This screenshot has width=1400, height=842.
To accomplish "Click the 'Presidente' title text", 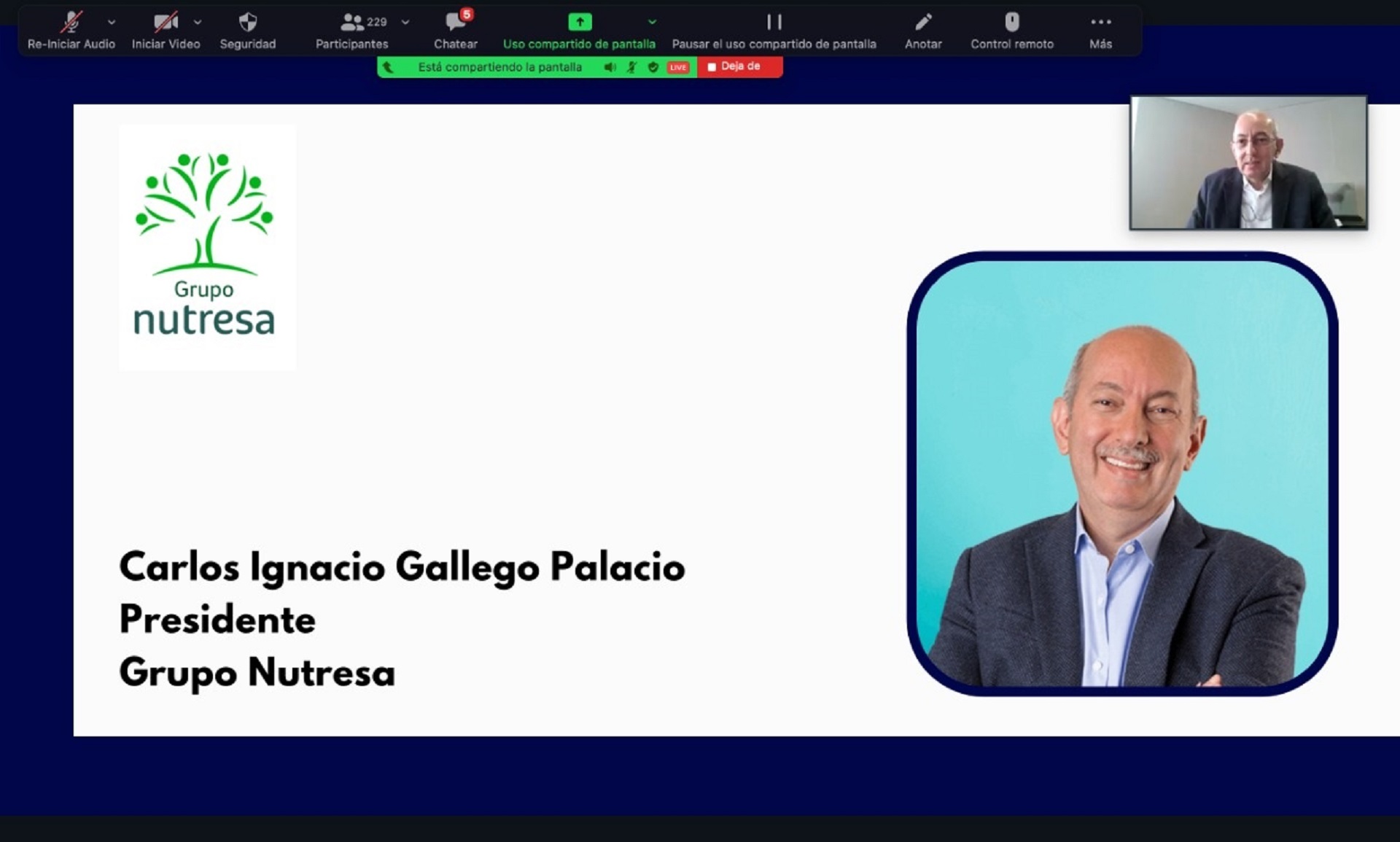I will coord(217,619).
